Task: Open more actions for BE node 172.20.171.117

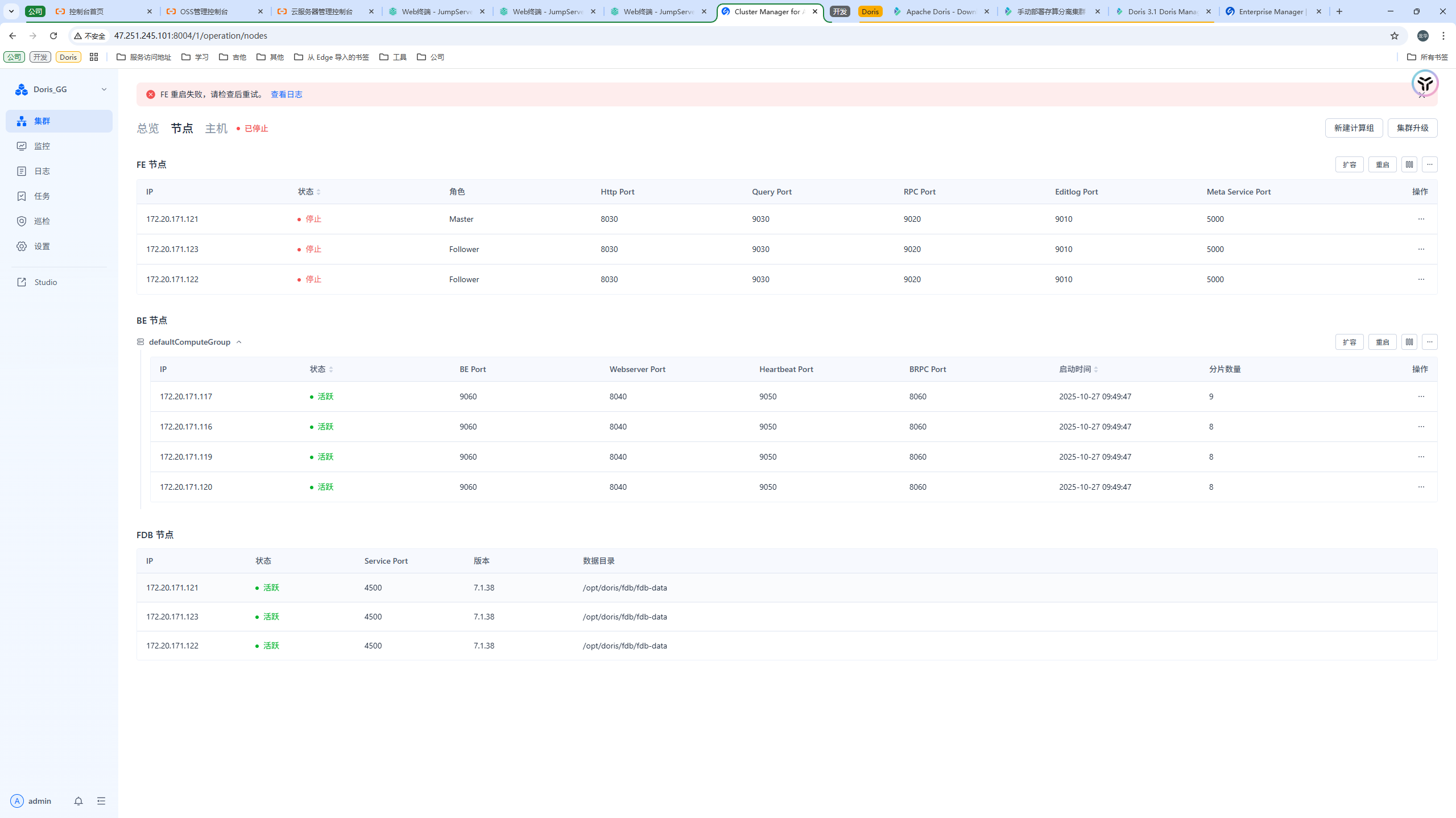Action: 1421,396
